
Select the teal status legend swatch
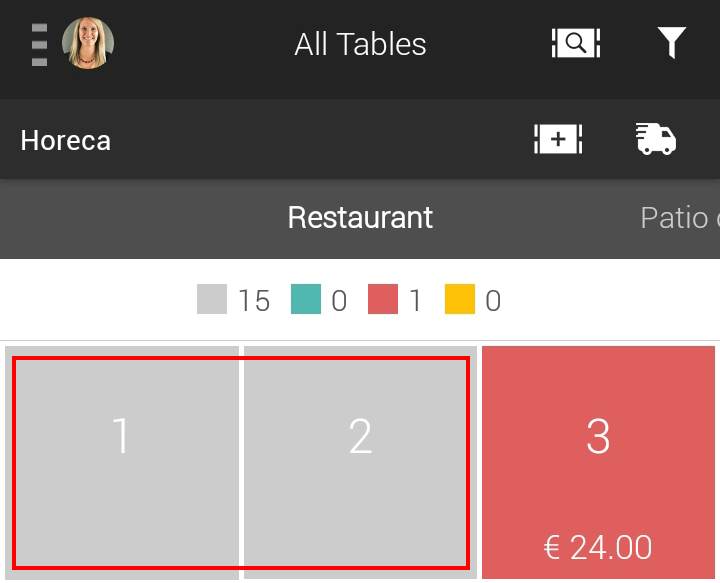[x=306, y=299]
